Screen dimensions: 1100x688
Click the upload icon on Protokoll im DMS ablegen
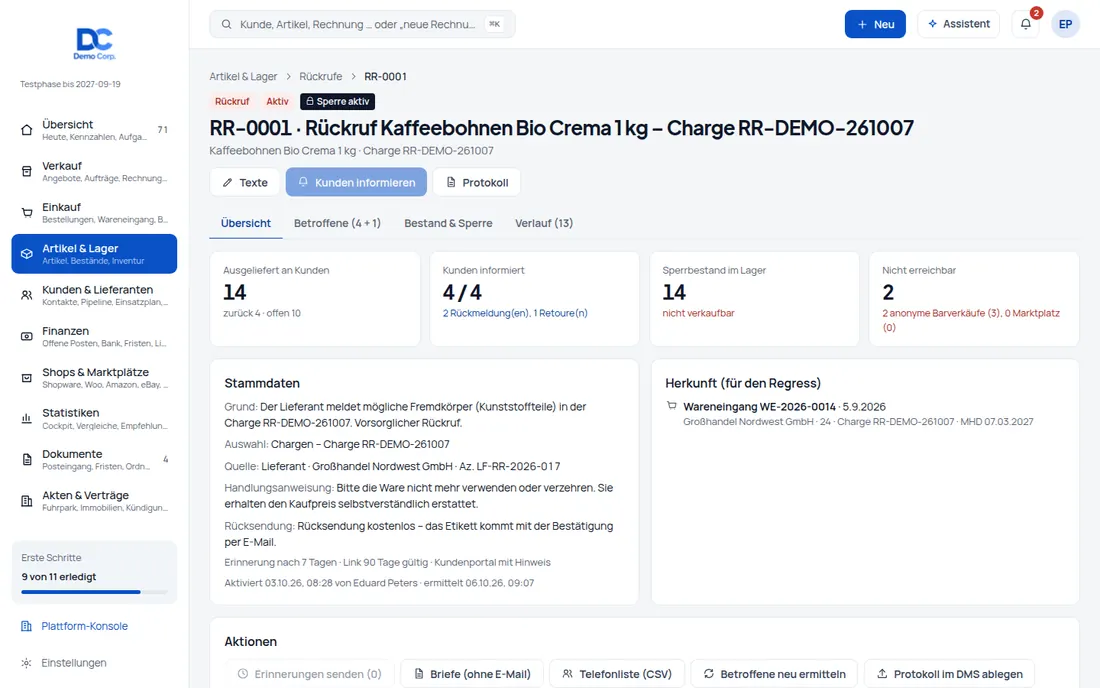tap(882, 674)
